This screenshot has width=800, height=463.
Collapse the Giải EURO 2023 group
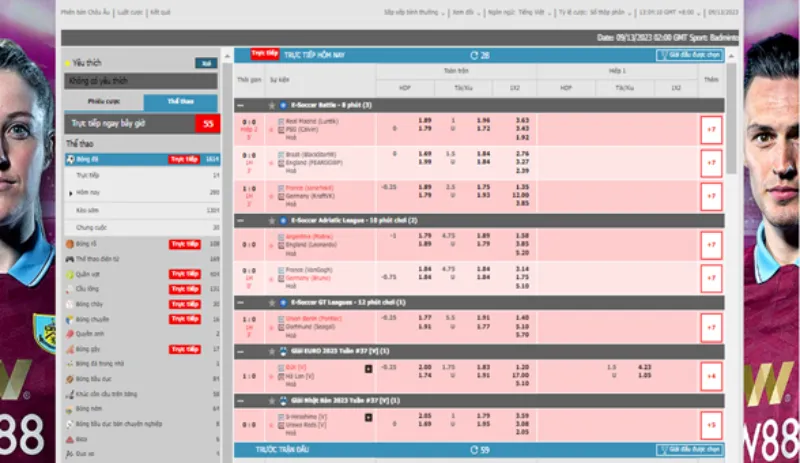coord(241,351)
